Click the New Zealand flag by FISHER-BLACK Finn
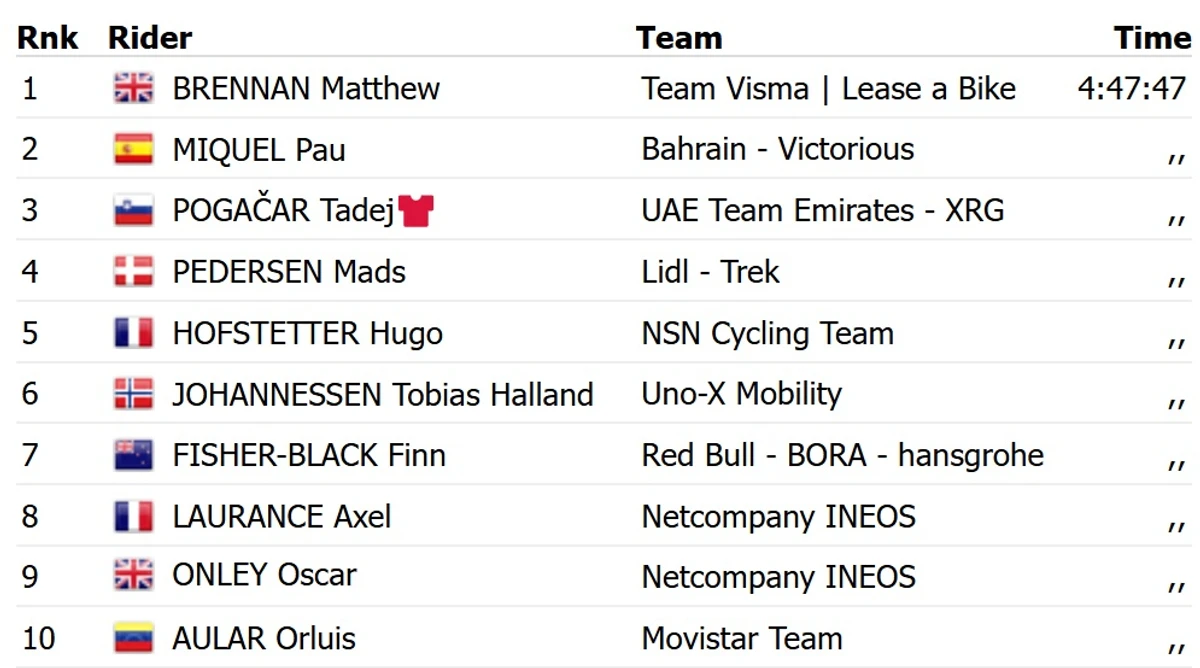 [133, 455]
